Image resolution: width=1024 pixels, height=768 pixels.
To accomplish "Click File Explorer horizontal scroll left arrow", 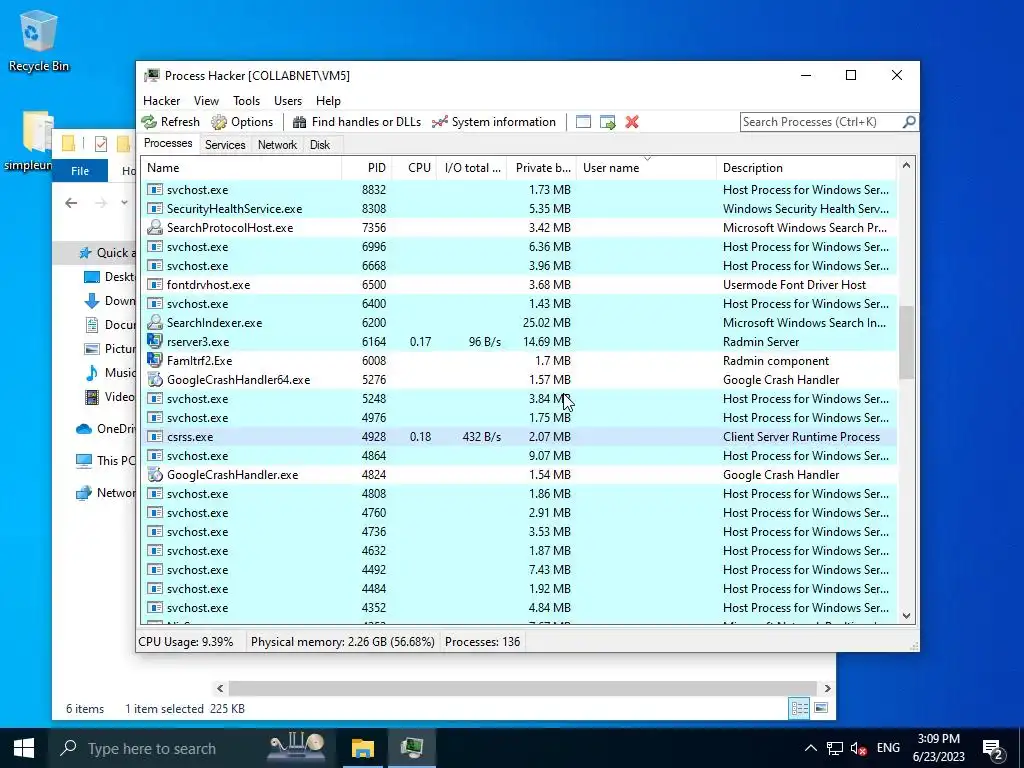I will 220,688.
